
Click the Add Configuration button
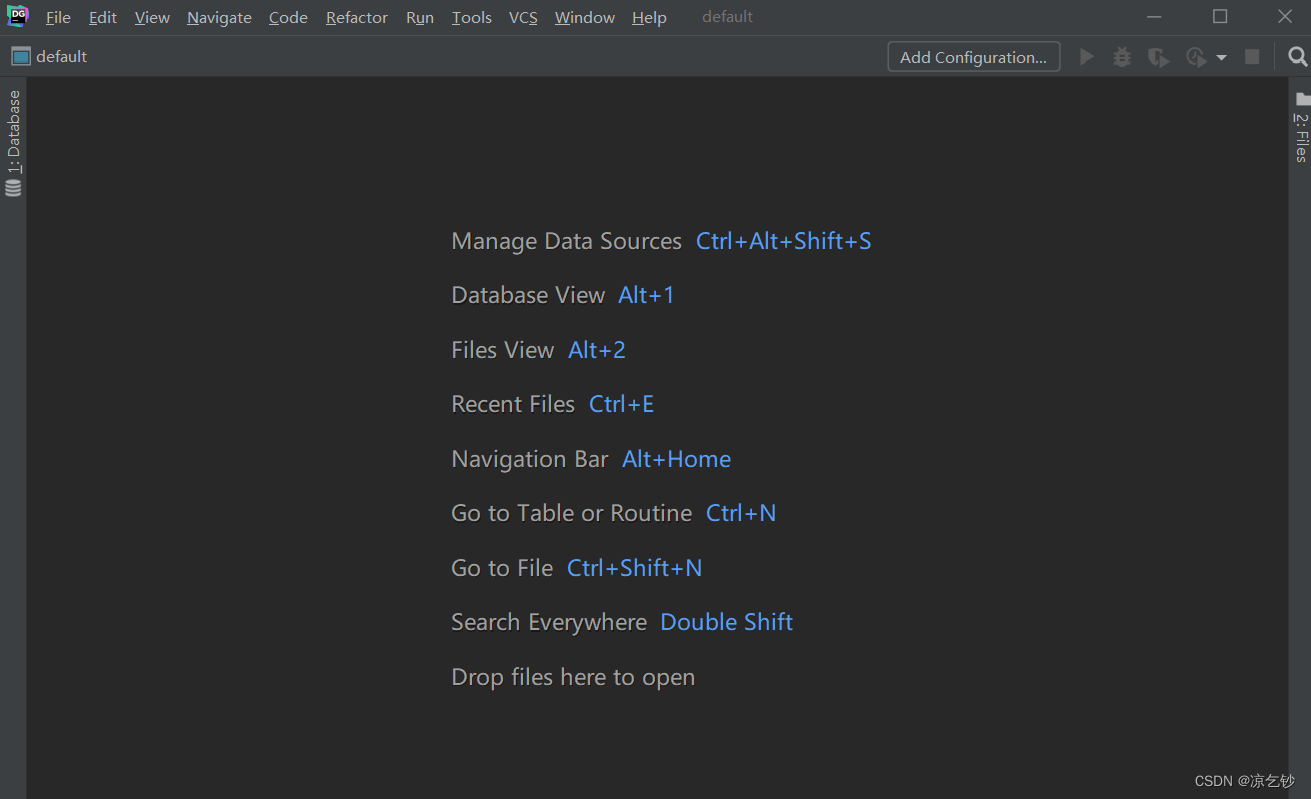click(x=974, y=57)
